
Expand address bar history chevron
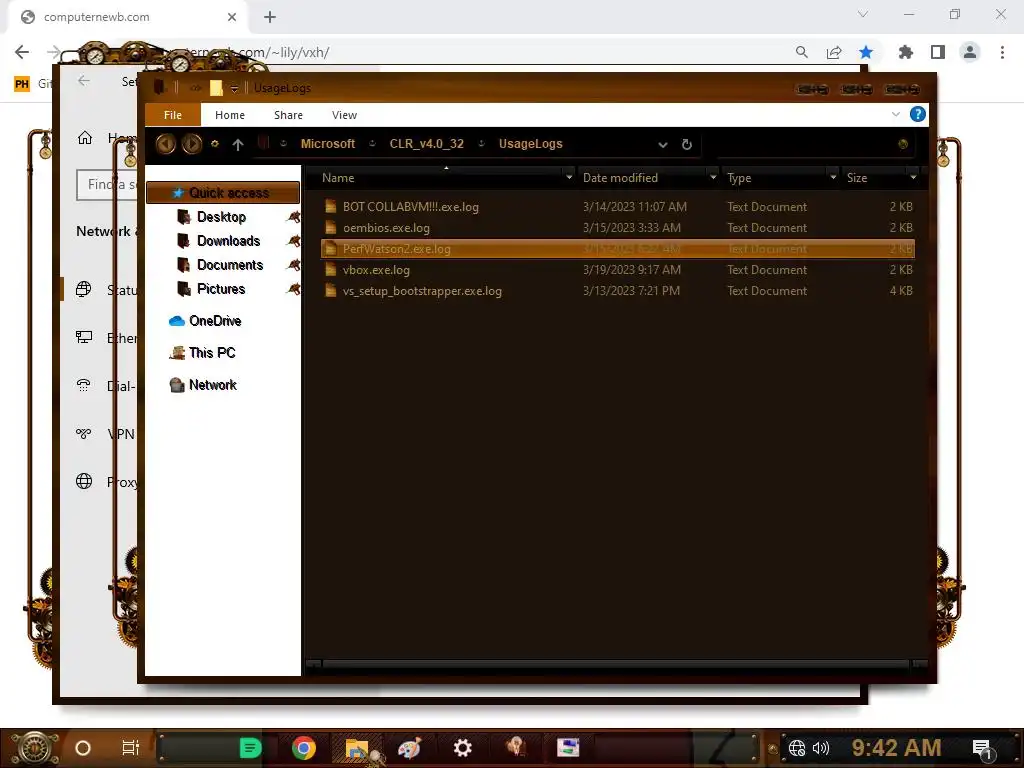[663, 144]
